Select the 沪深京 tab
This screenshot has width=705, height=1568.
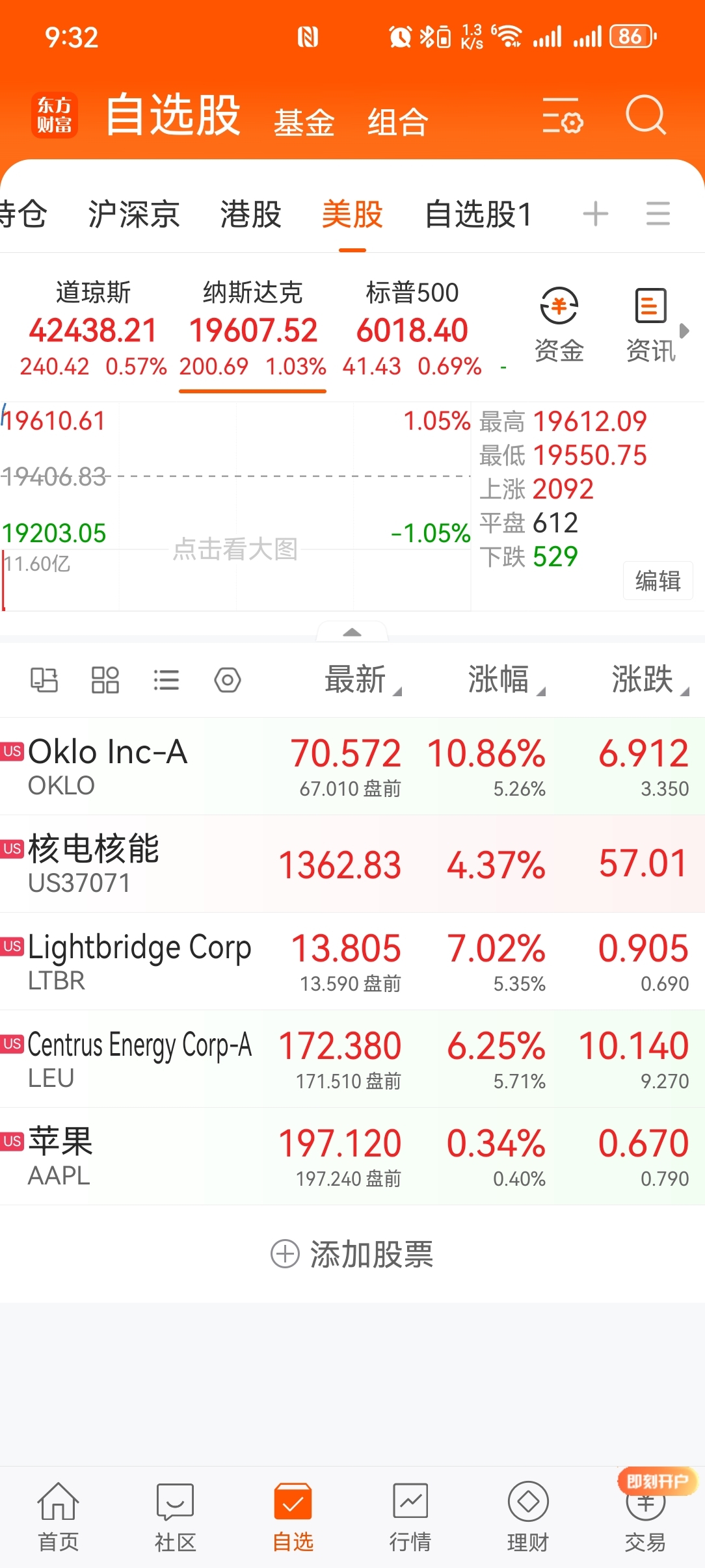point(134,214)
